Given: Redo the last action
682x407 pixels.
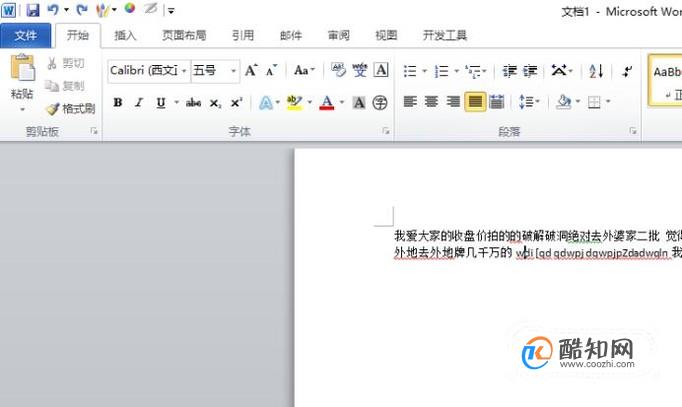Looking at the screenshot, I should [x=81, y=10].
